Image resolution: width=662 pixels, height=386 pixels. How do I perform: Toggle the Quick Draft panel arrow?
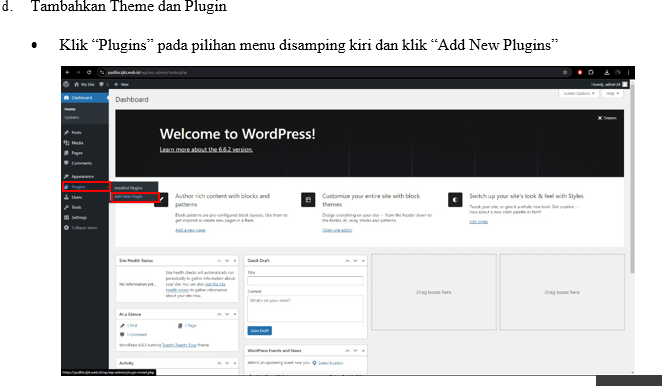(x=363, y=261)
